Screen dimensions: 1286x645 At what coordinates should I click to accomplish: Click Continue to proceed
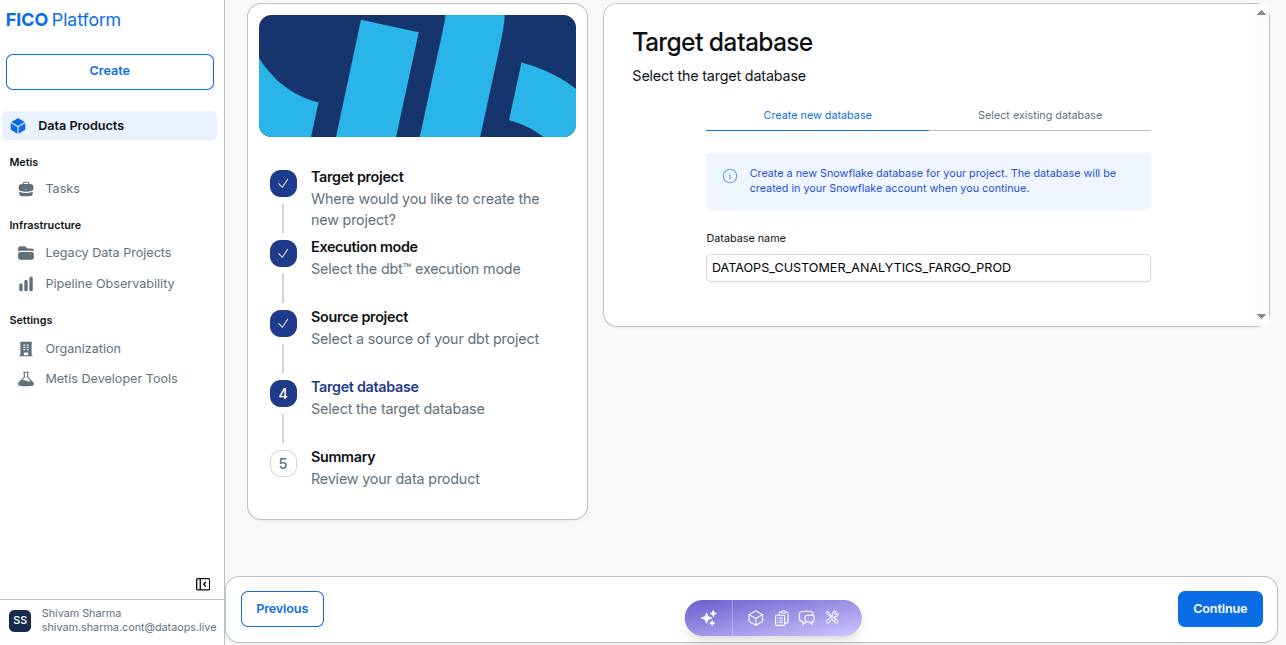click(1220, 609)
